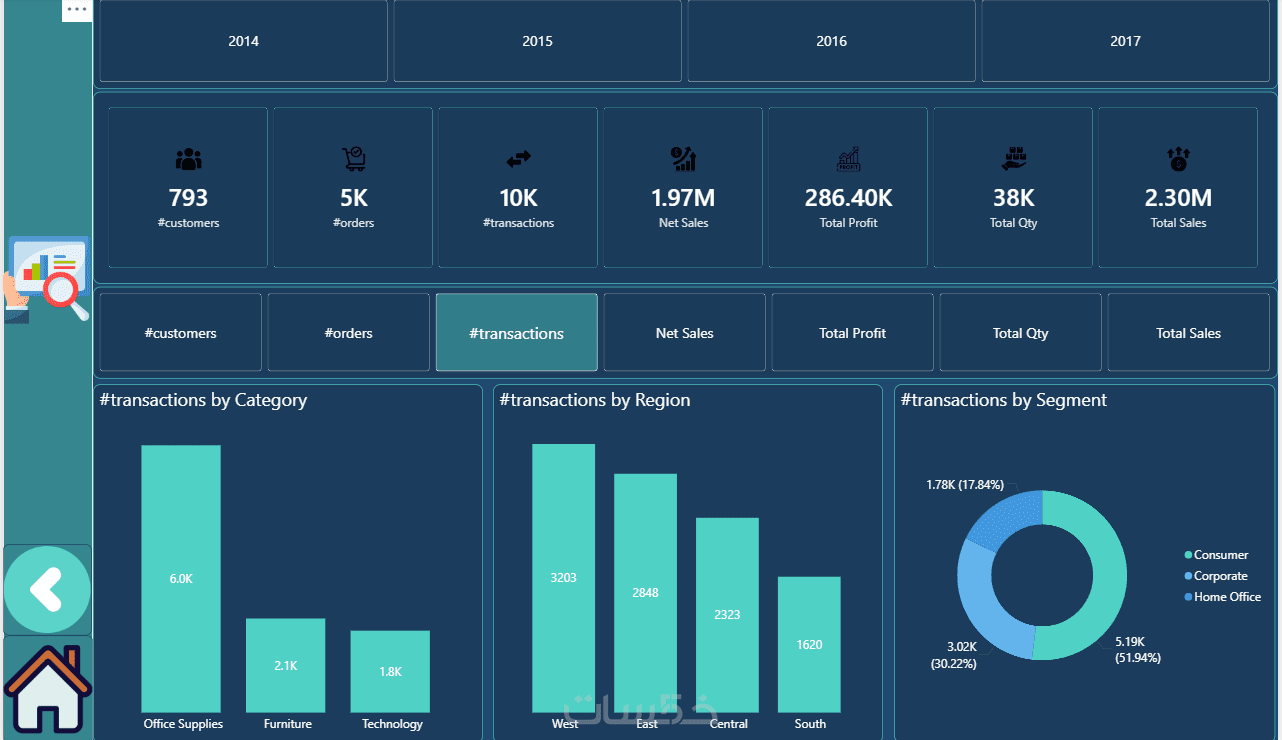Switch to the Net Sales measure tab

[x=684, y=333]
